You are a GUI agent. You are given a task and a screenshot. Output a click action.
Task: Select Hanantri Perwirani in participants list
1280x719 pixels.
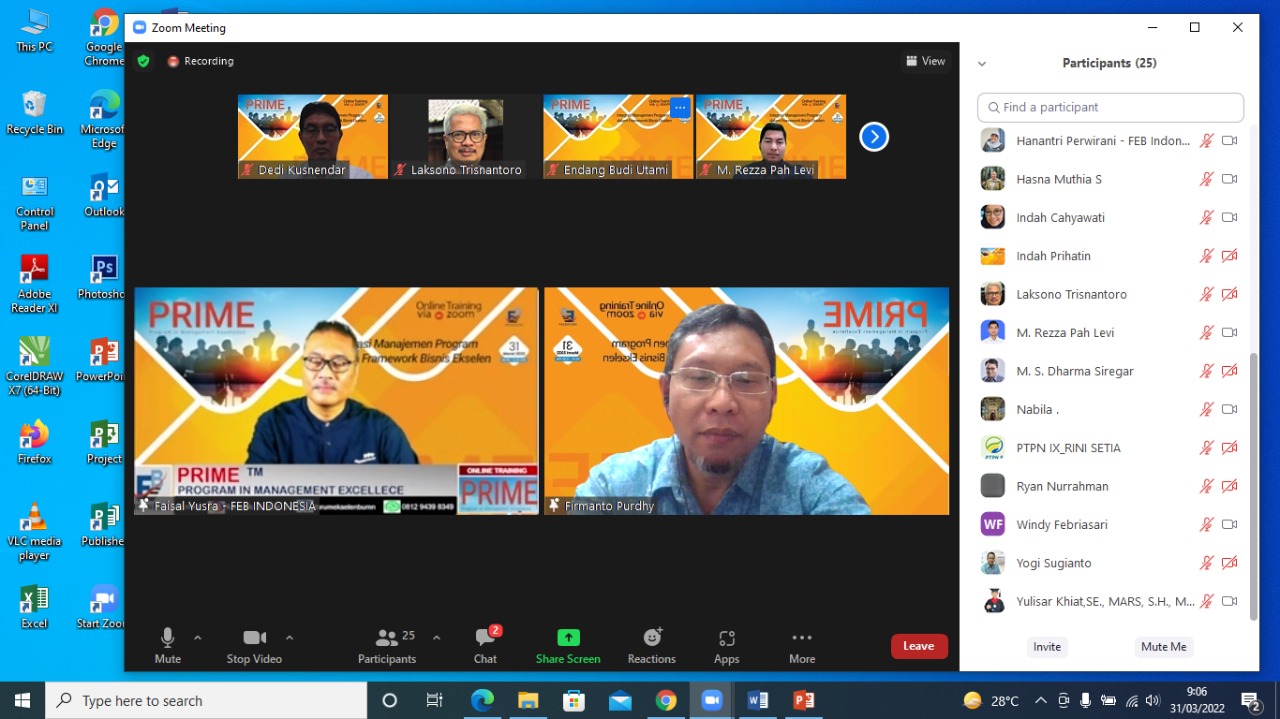click(1110, 141)
